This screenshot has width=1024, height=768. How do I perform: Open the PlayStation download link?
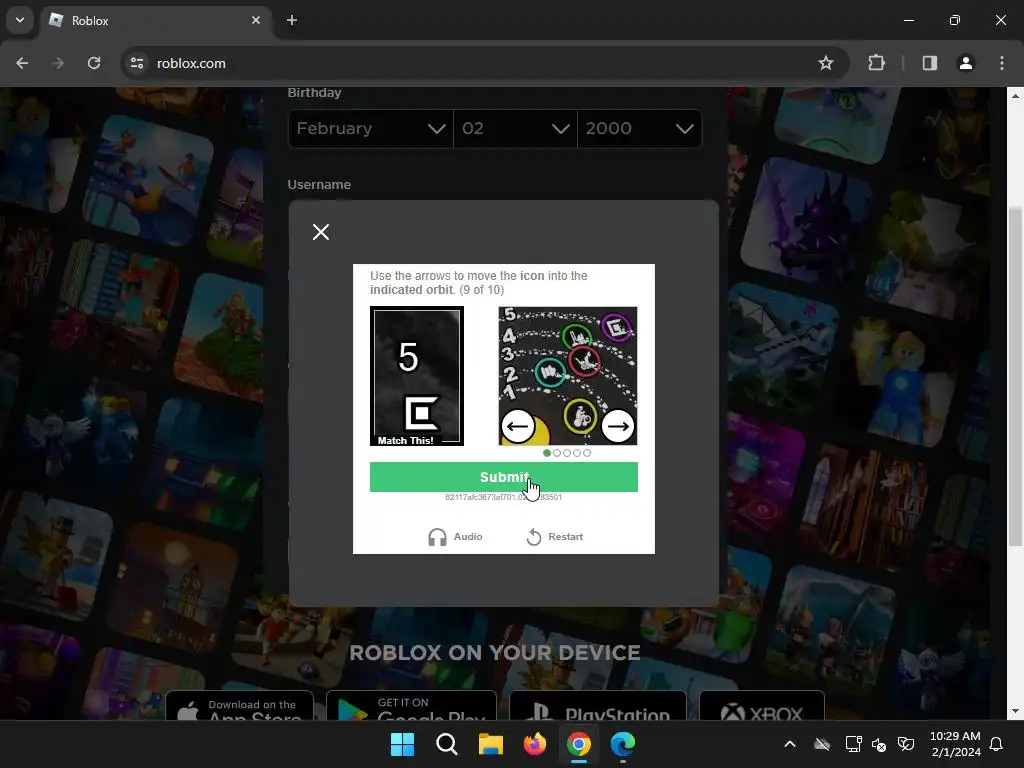tap(598, 707)
